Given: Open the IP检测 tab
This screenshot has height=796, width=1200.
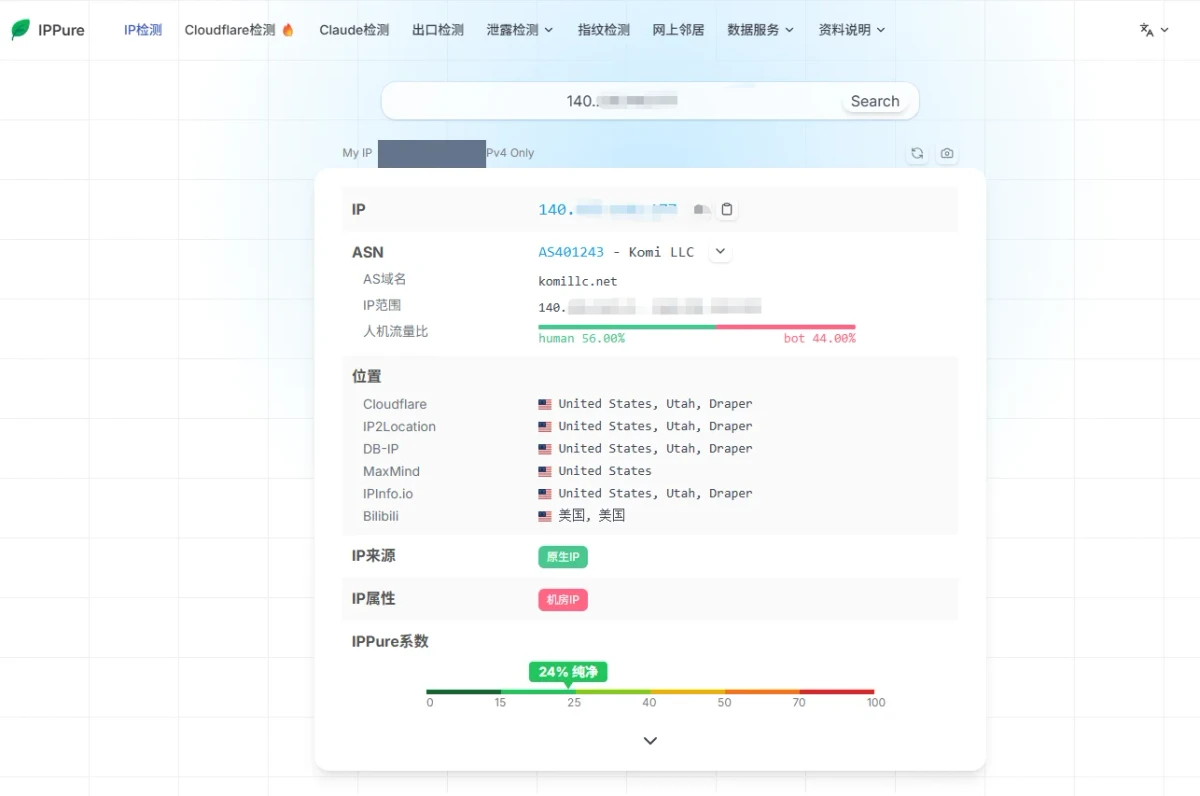Looking at the screenshot, I should click(x=143, y=30).
